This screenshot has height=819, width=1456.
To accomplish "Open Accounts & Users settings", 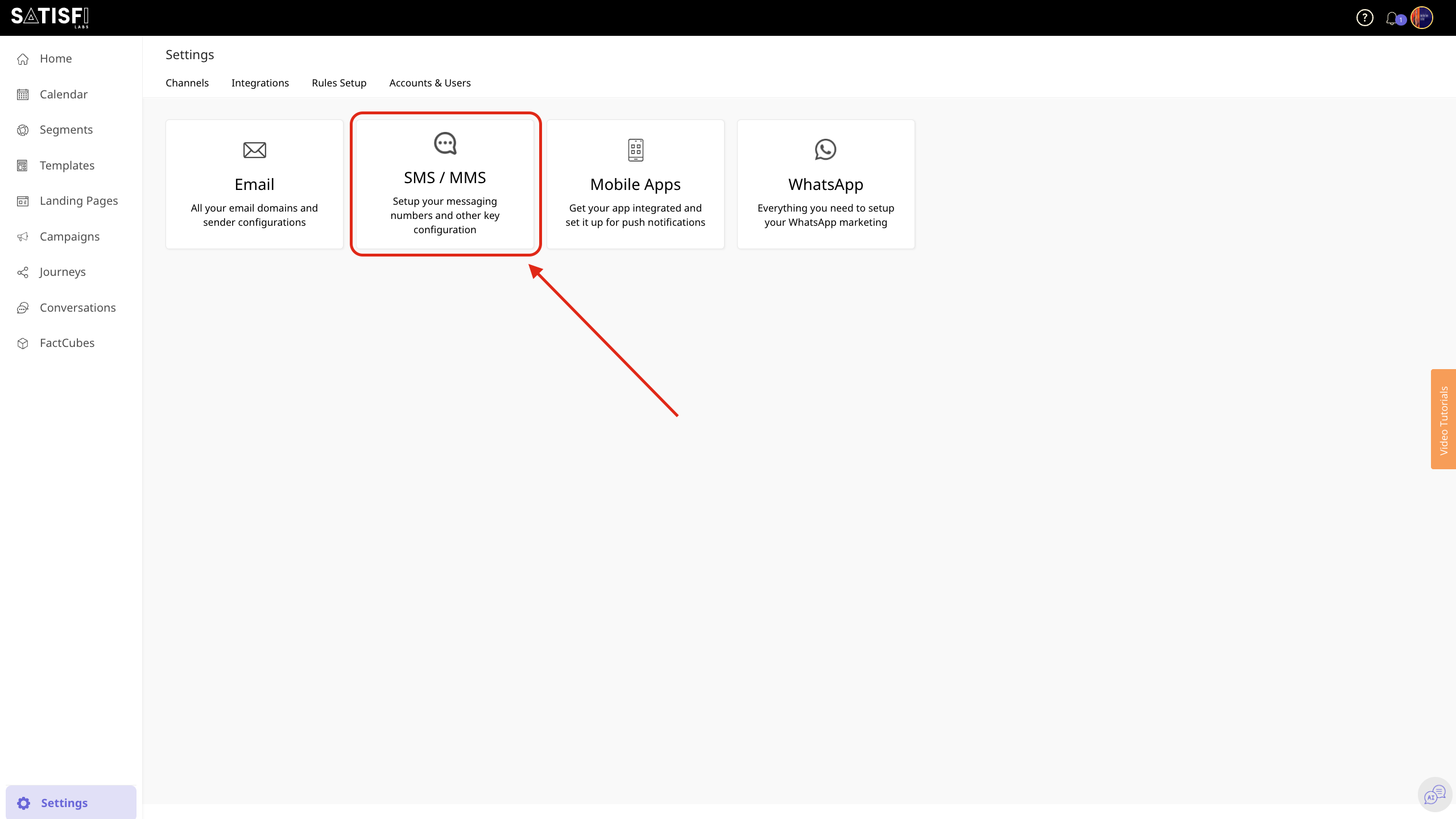I will click(x=430, y=83).
